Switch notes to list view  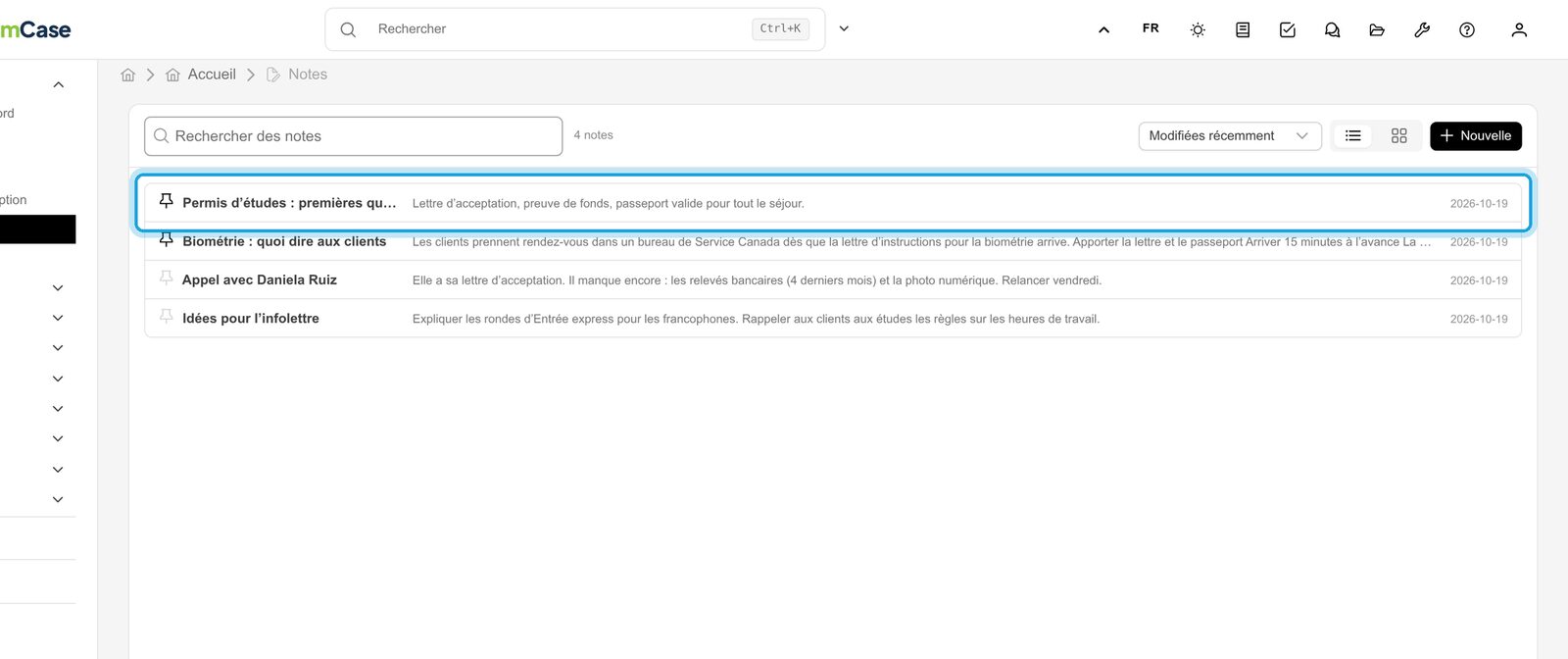[x=1353, y=135]
